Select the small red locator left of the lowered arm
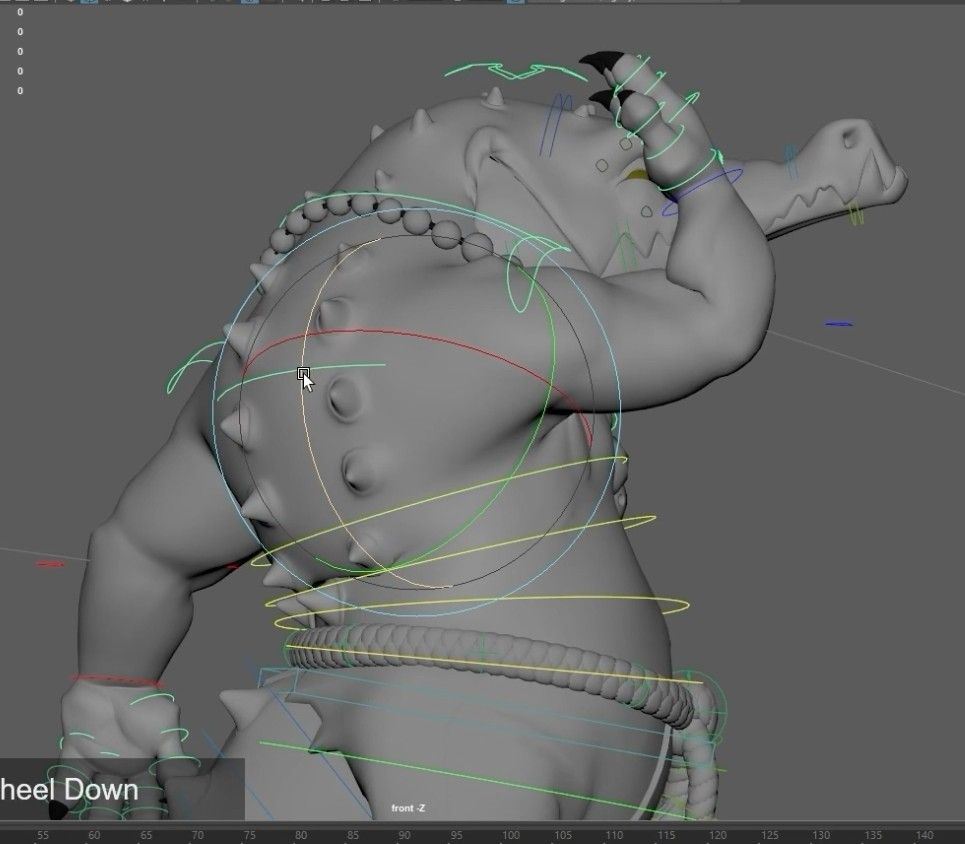 pos(50,563)
